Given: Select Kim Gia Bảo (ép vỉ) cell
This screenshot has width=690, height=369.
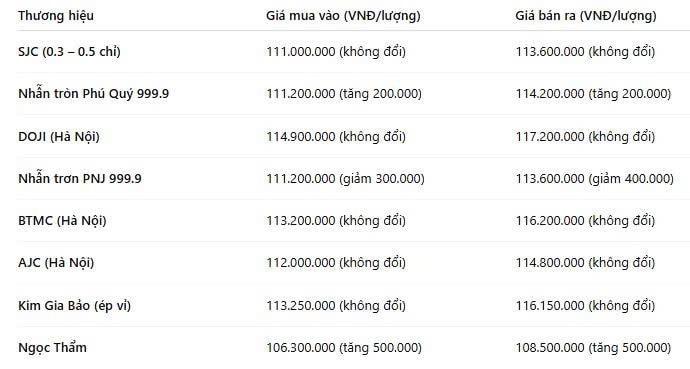Looking at the screenshot, I should tap(74, 305).
